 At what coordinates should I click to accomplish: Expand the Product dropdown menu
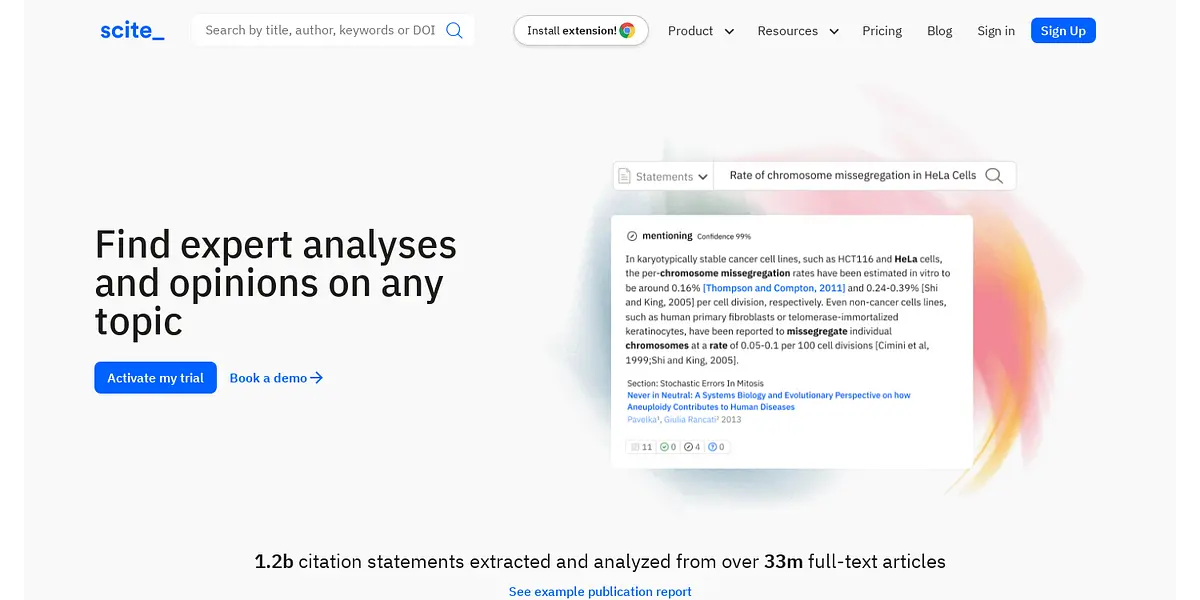[700, 31]
